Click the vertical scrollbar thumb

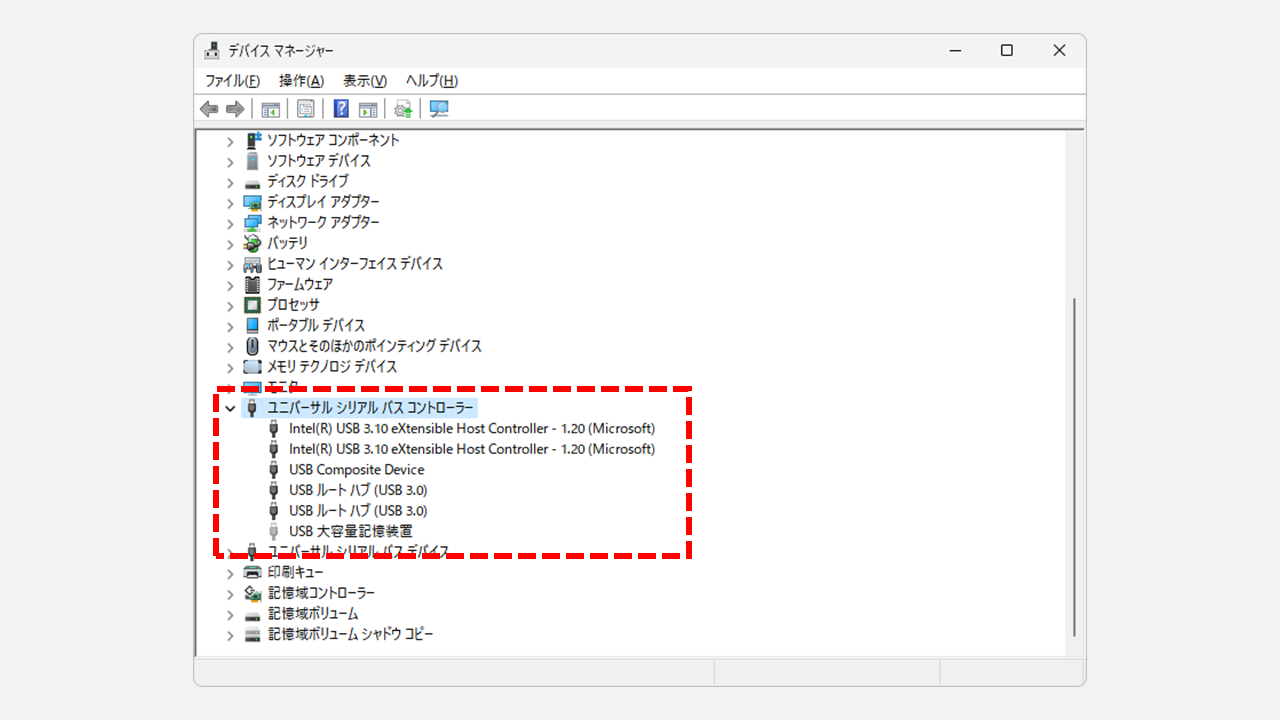[1075, 465]
